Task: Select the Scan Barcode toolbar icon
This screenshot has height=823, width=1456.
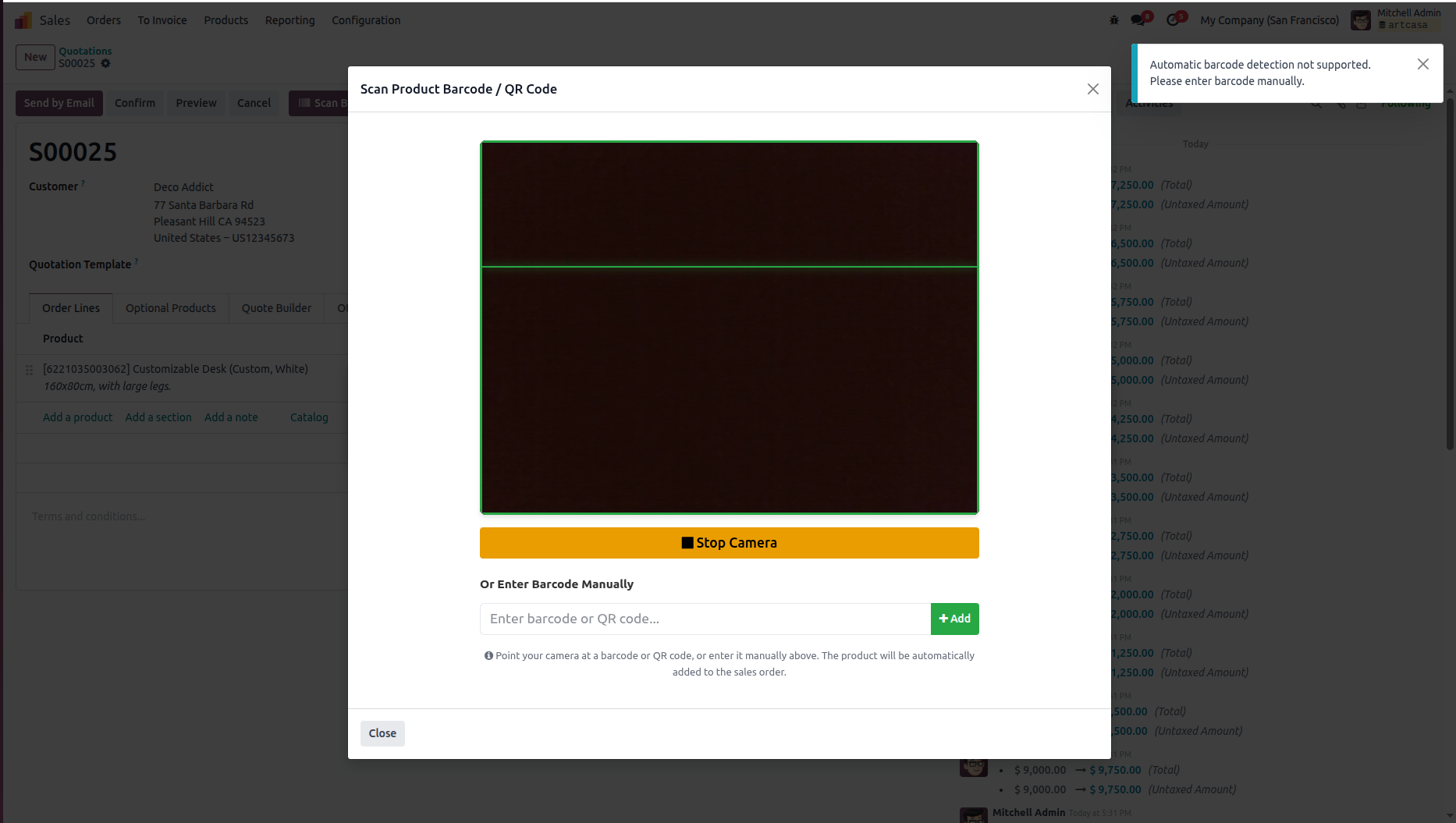Action: [303, 102]
